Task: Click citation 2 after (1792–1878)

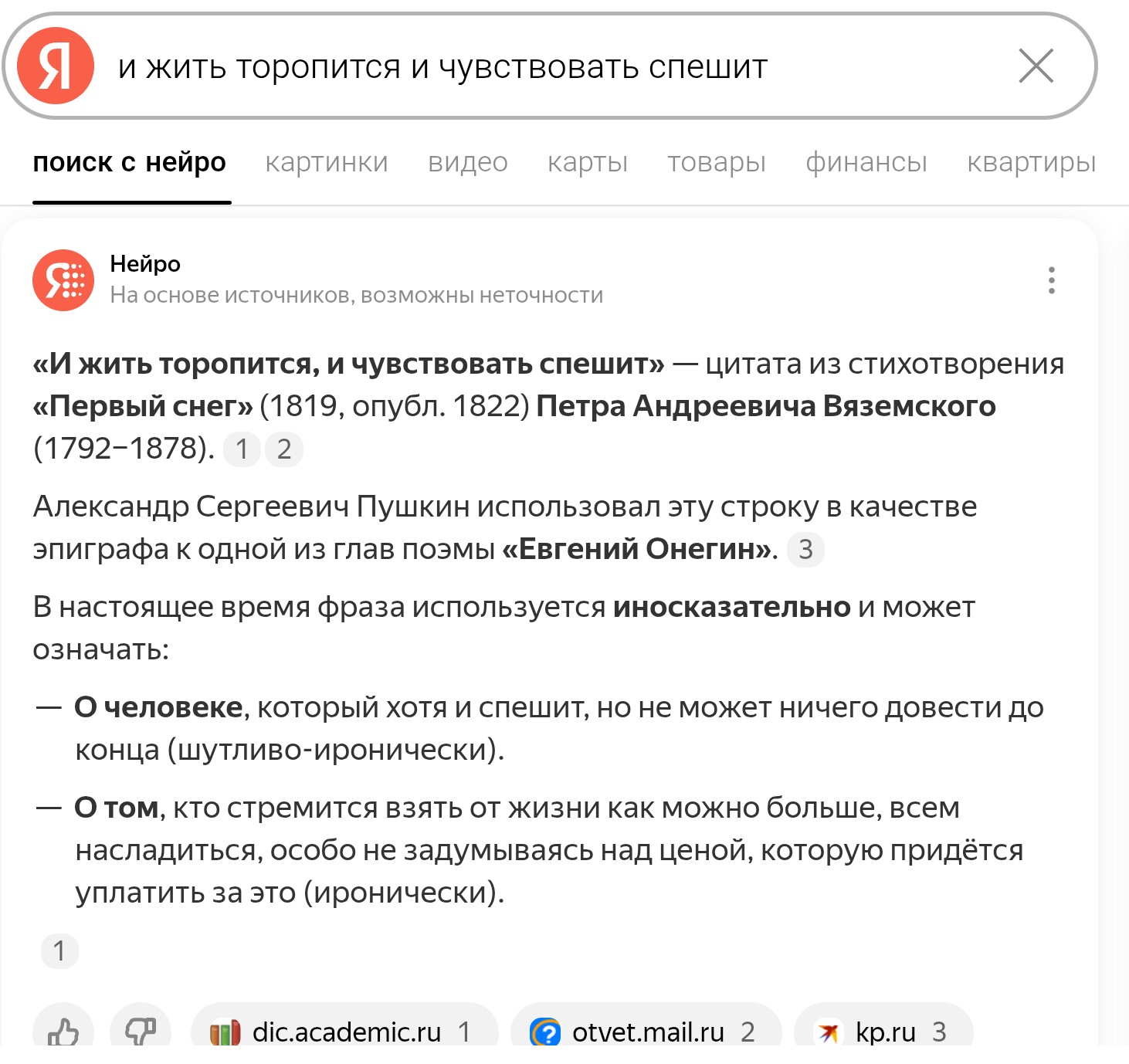Action: pos(284,449)
